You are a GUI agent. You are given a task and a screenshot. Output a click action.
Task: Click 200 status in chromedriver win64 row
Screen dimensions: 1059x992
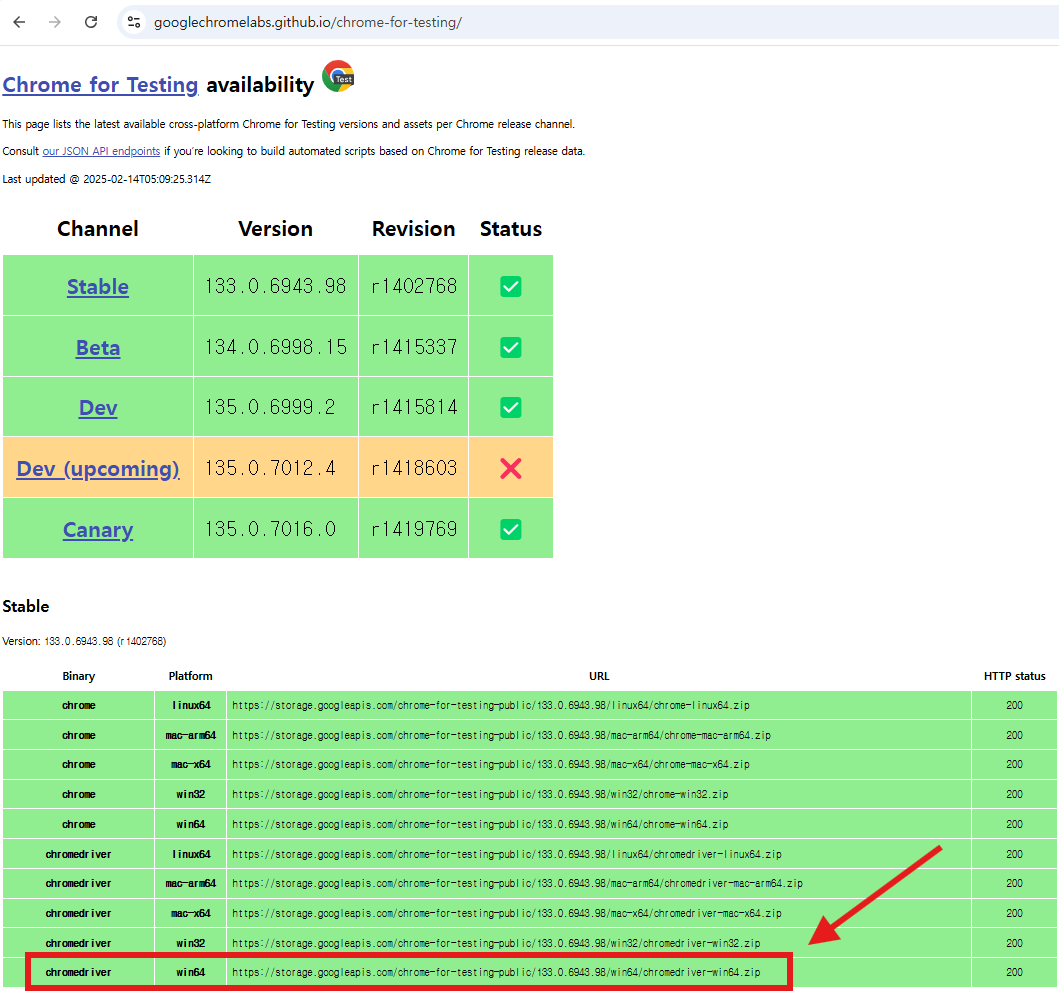tap(1014, 972)
